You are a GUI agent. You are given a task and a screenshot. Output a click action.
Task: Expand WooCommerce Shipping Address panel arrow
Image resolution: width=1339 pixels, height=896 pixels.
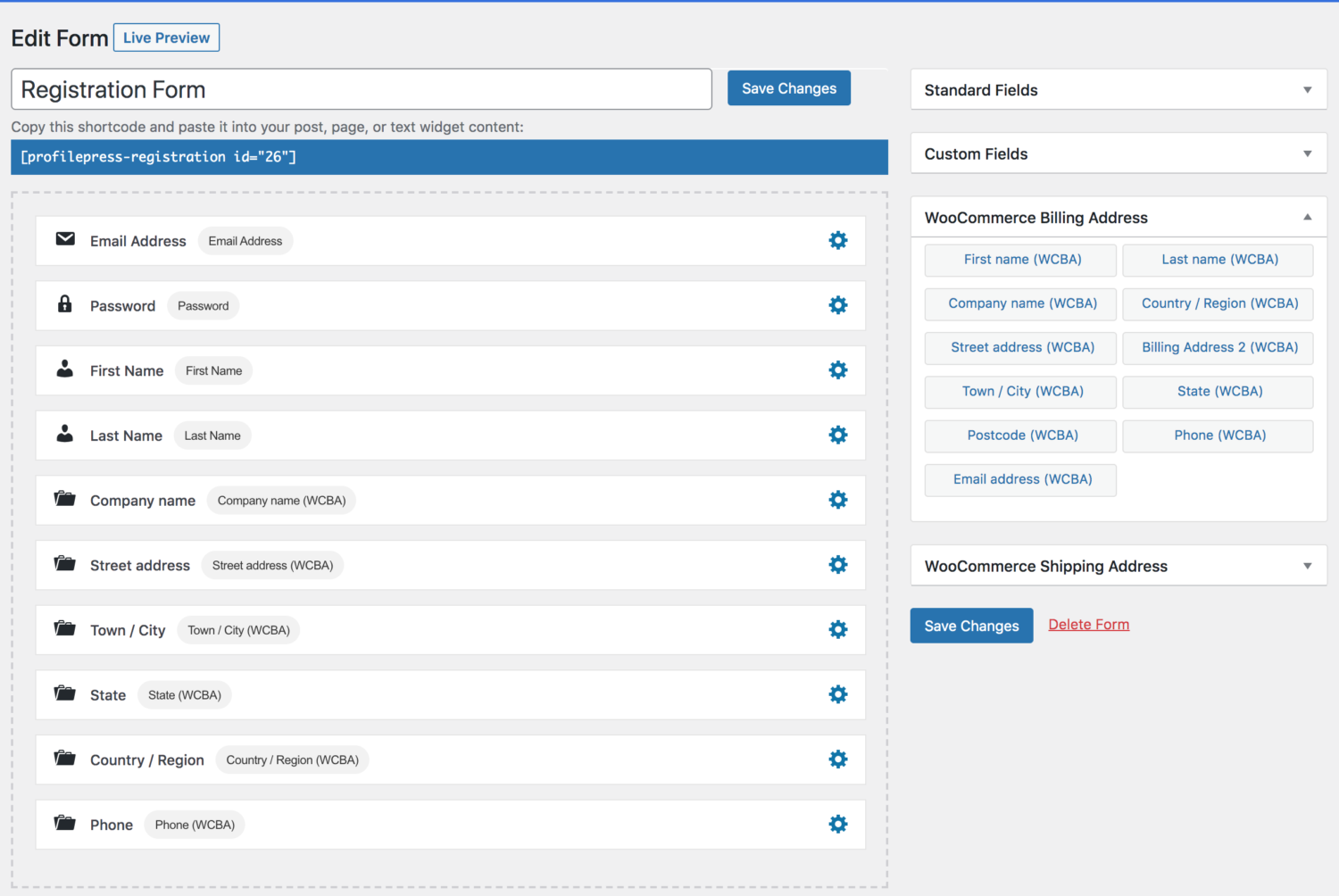point(1308,566)
